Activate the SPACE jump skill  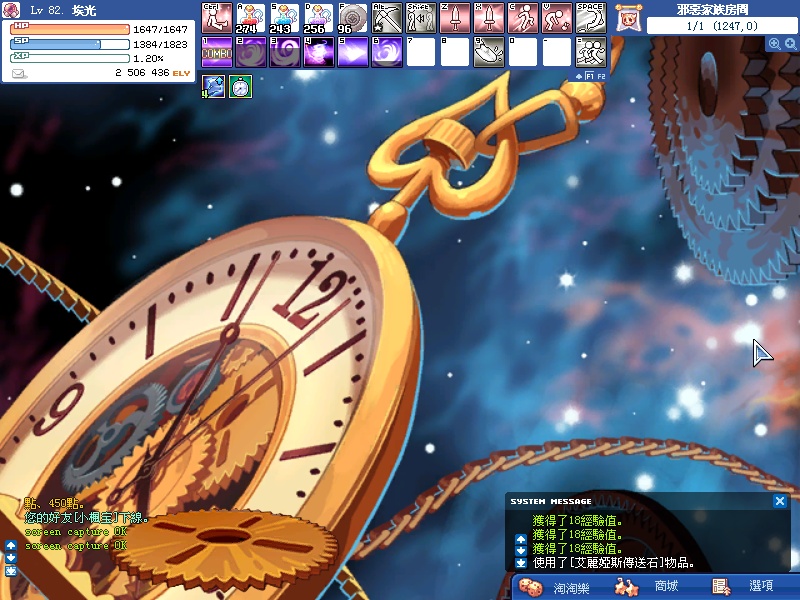[591, 18]
